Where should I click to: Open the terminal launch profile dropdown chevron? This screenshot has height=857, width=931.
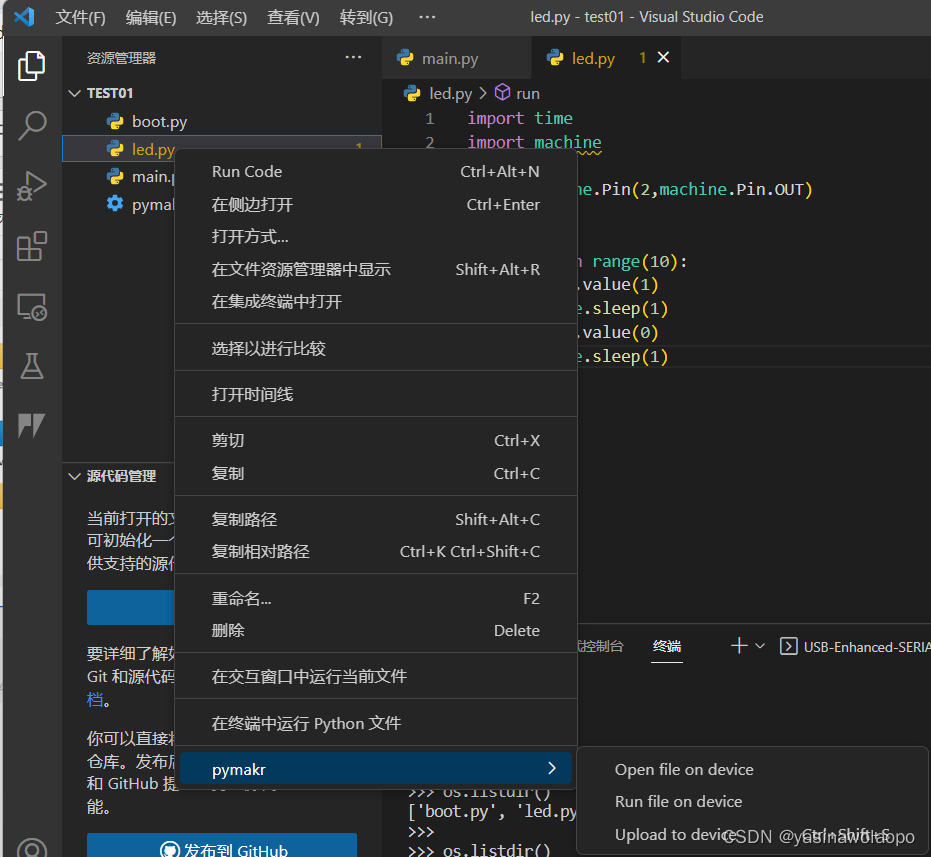click(757, 646)
